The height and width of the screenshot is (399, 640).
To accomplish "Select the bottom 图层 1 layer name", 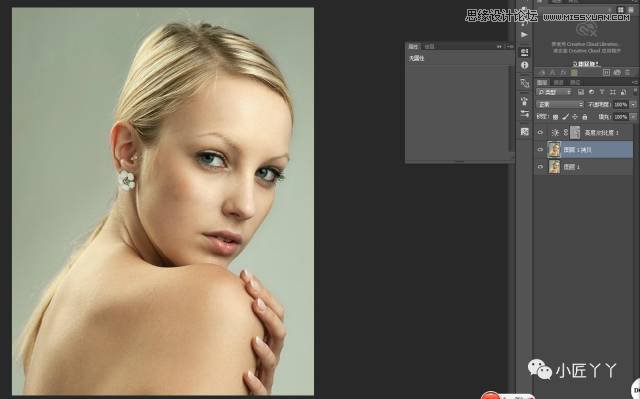I will coord(571,167).
